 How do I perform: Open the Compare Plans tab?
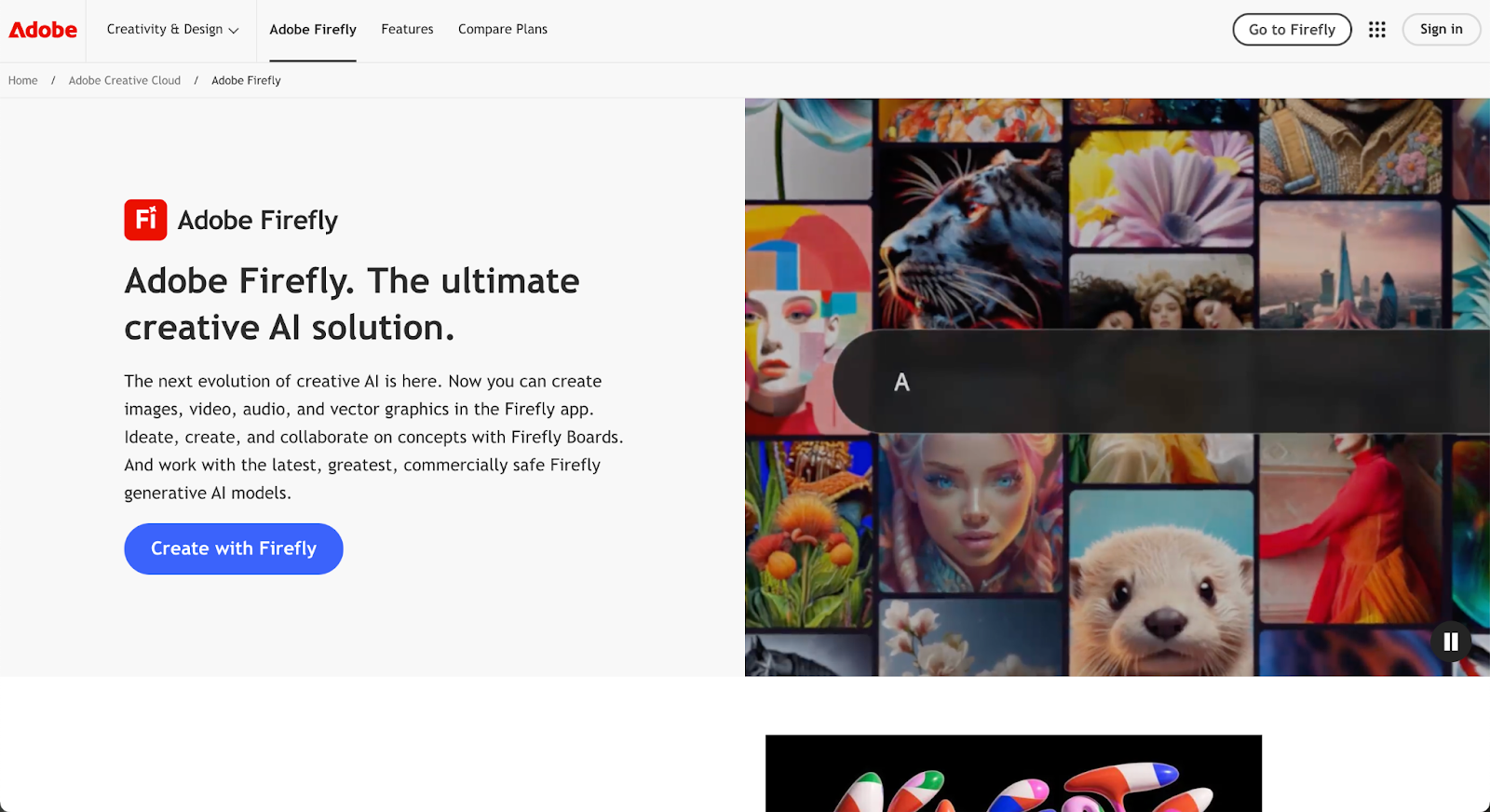503,30
